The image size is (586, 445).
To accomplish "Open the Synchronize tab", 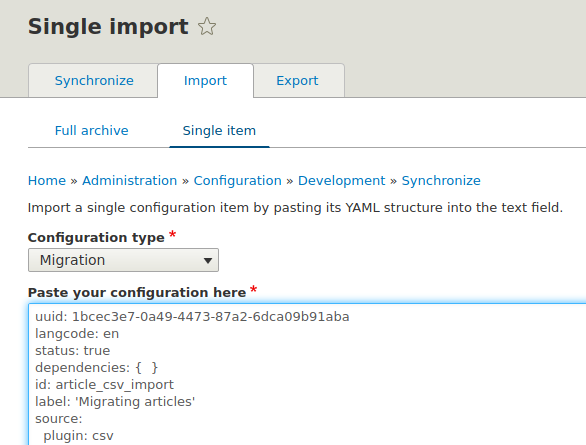I will (93, 81).
